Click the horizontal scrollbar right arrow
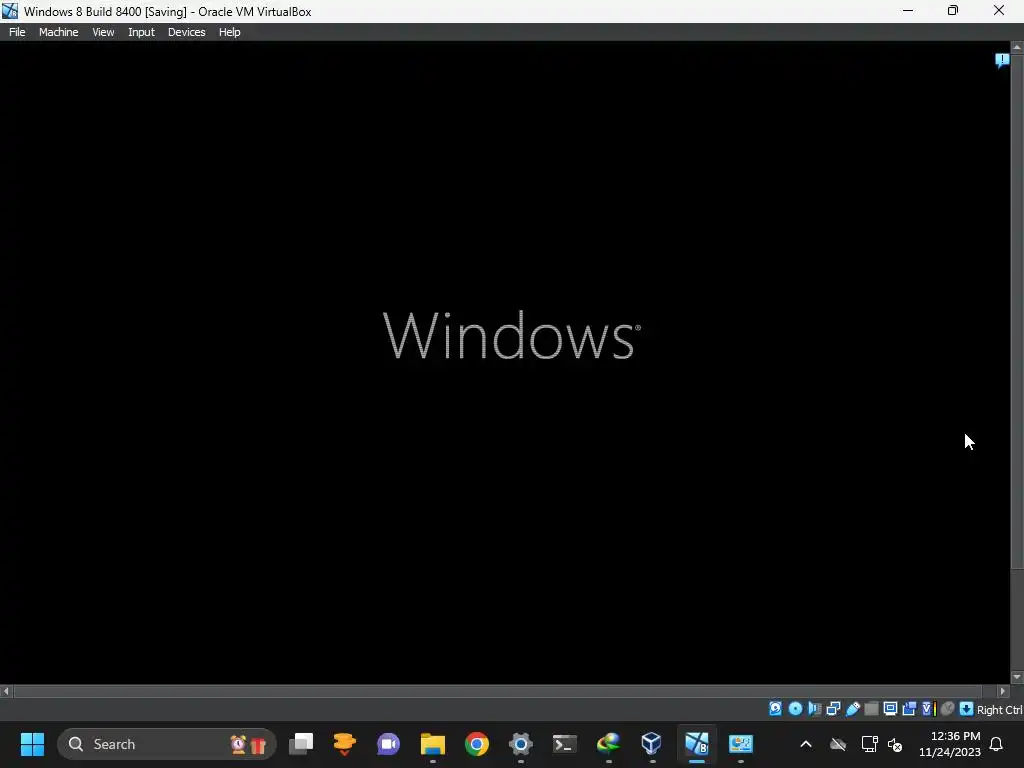Viewport: 1024px width, 768px height. [x=1003, y=691]
